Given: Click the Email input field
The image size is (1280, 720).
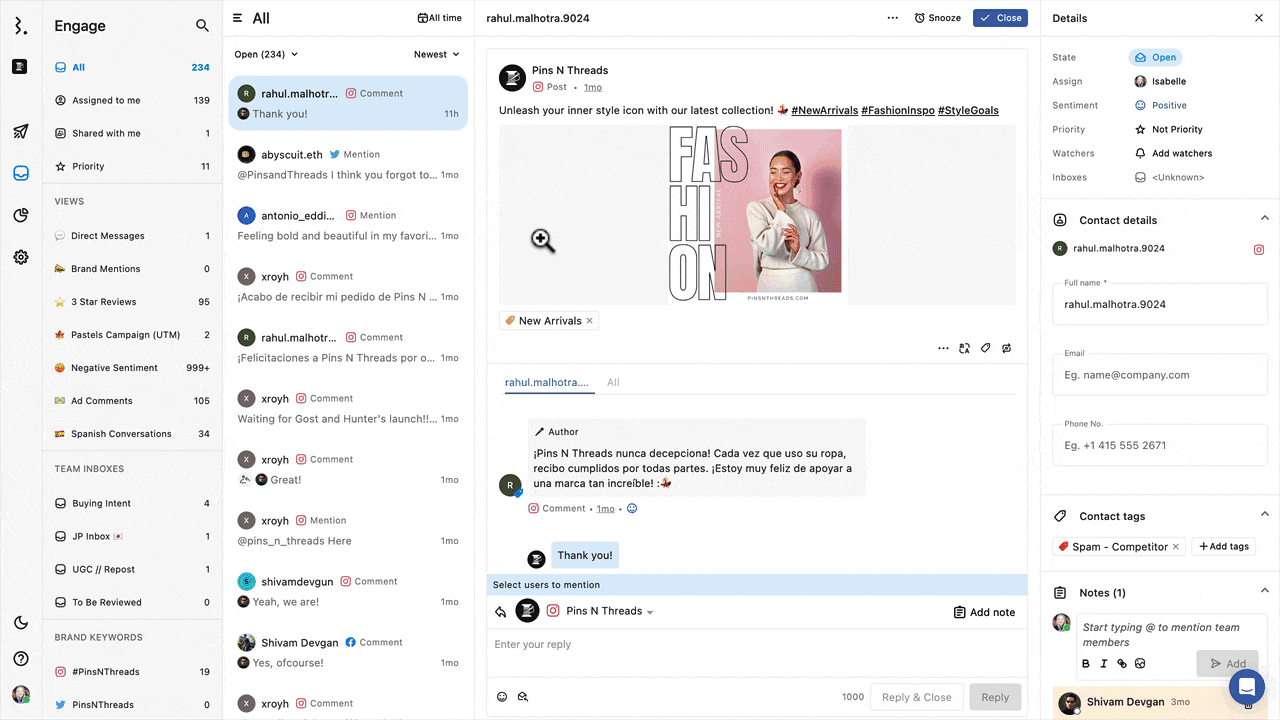Looking at the screenshot, I should (1159, 375).
